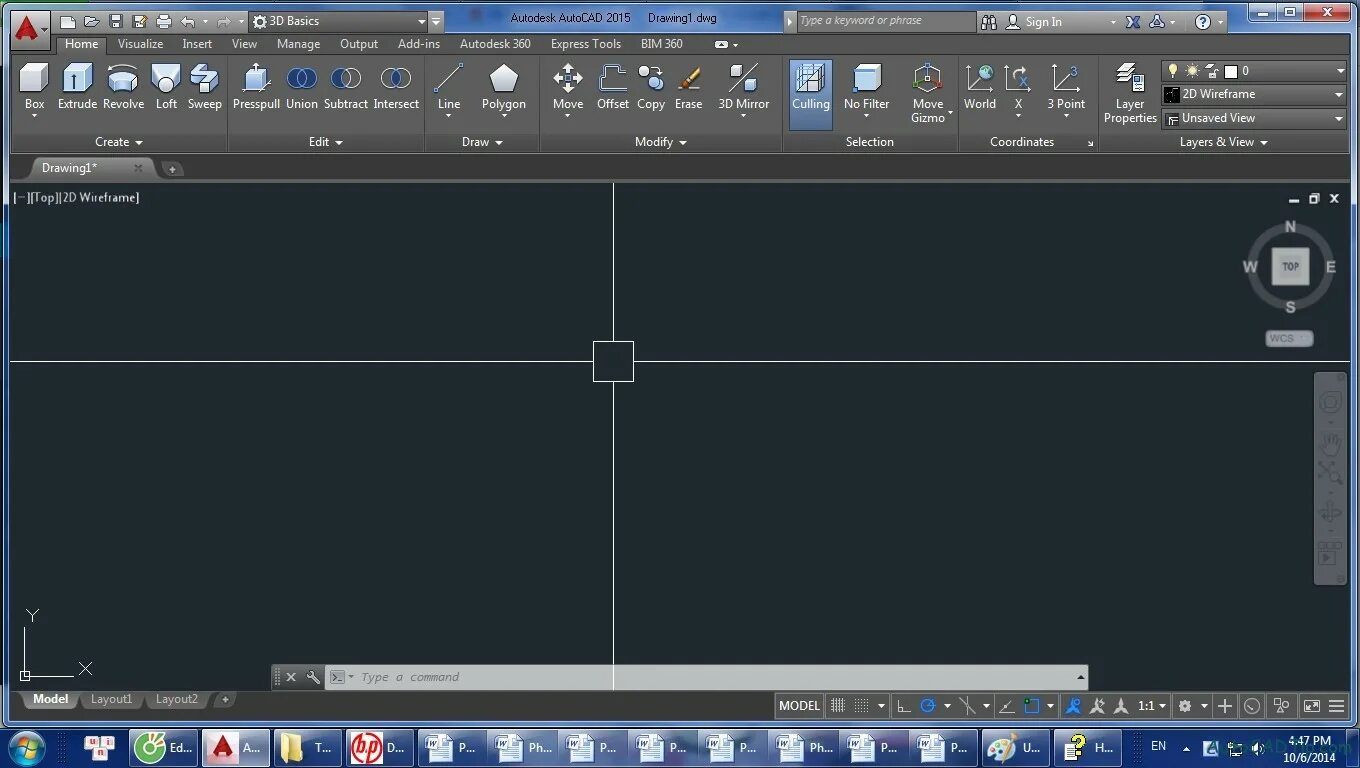Viewport: 1360px width, 768px height.
Task: Add new layout with plus tab
Action: (x=225, y=699)
